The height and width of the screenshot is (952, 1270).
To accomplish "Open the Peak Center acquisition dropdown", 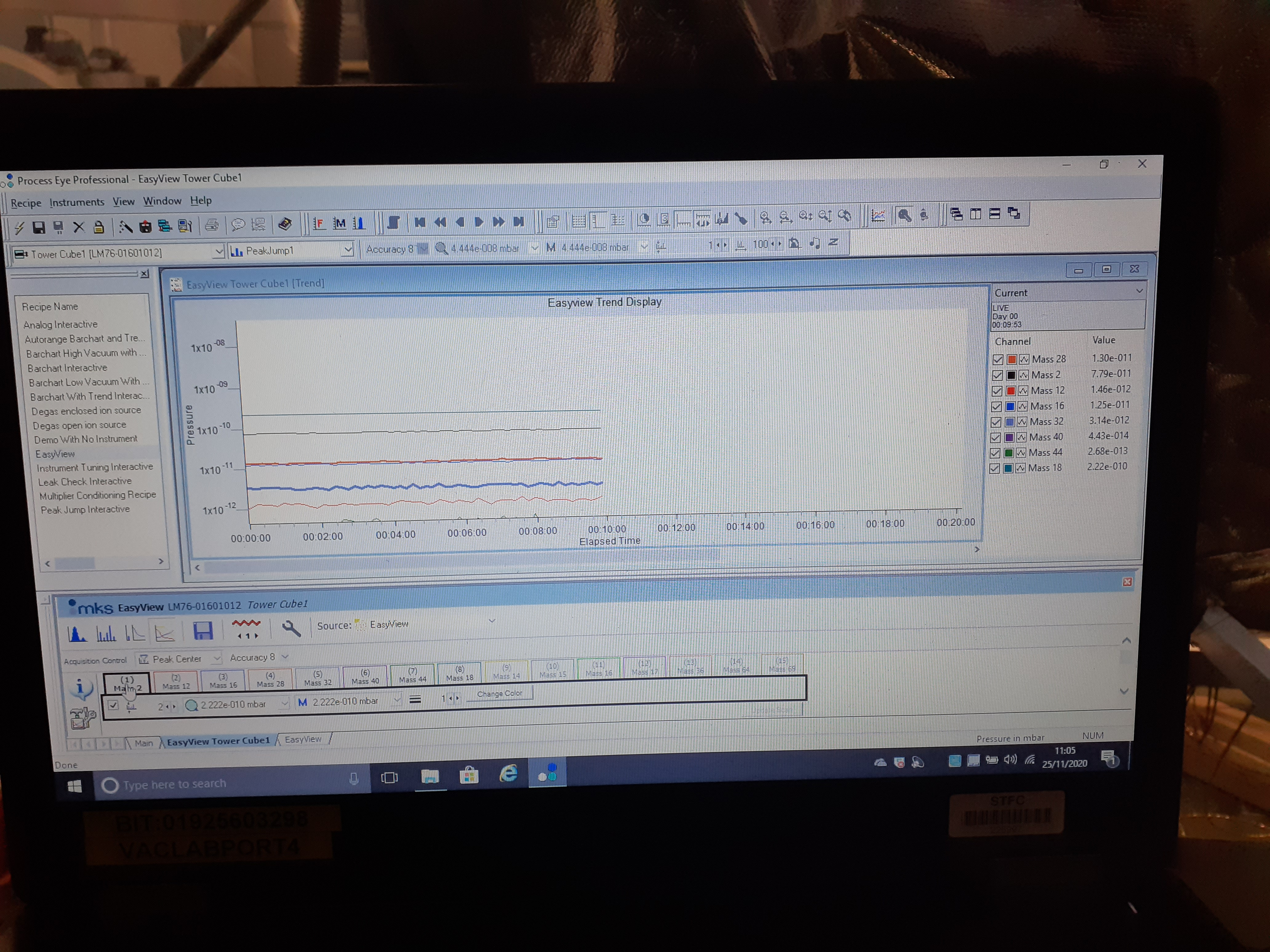I will [217, 658].
